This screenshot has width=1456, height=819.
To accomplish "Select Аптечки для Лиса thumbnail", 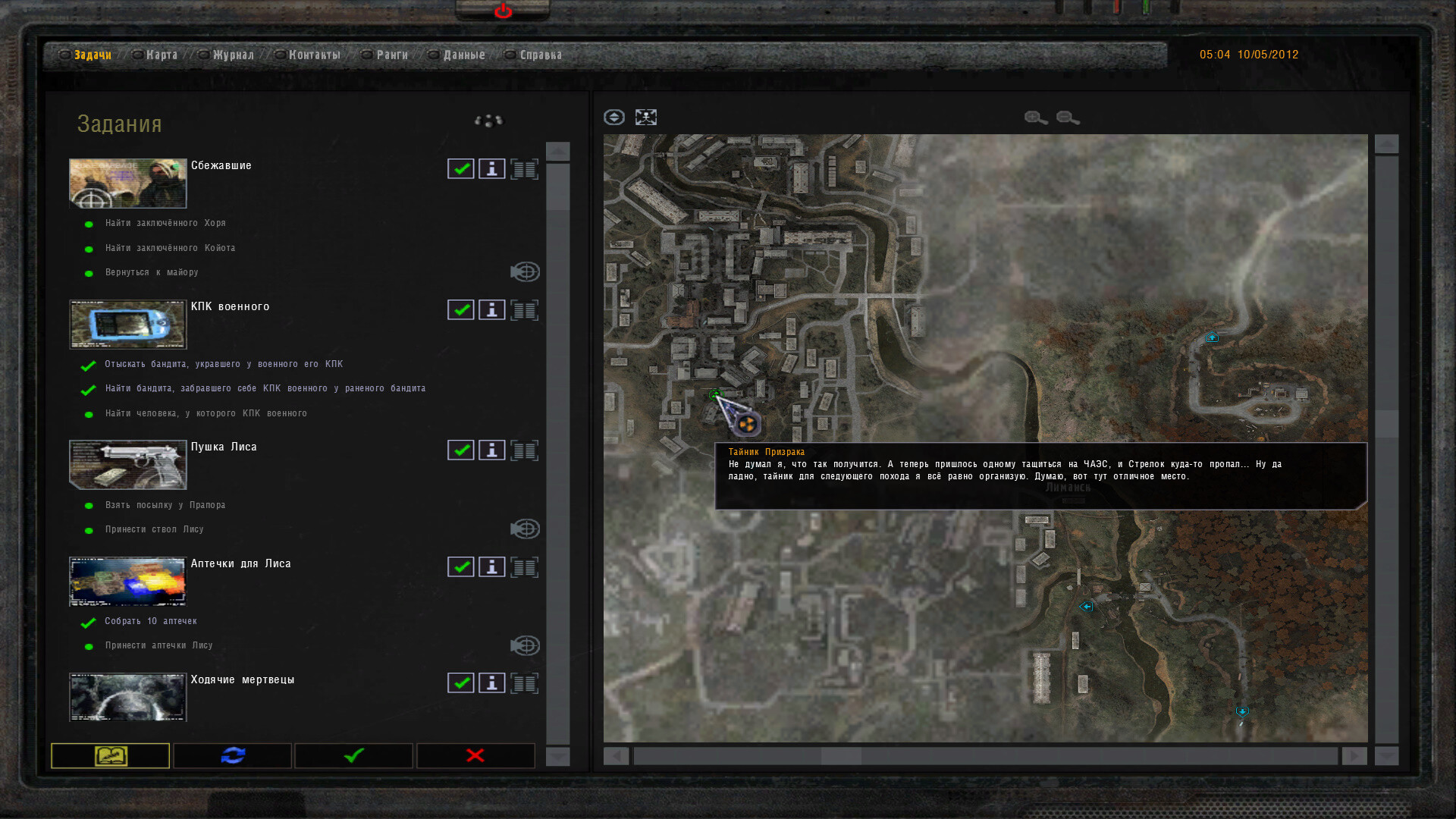I will pyautogui.click(x=127, y=581).
